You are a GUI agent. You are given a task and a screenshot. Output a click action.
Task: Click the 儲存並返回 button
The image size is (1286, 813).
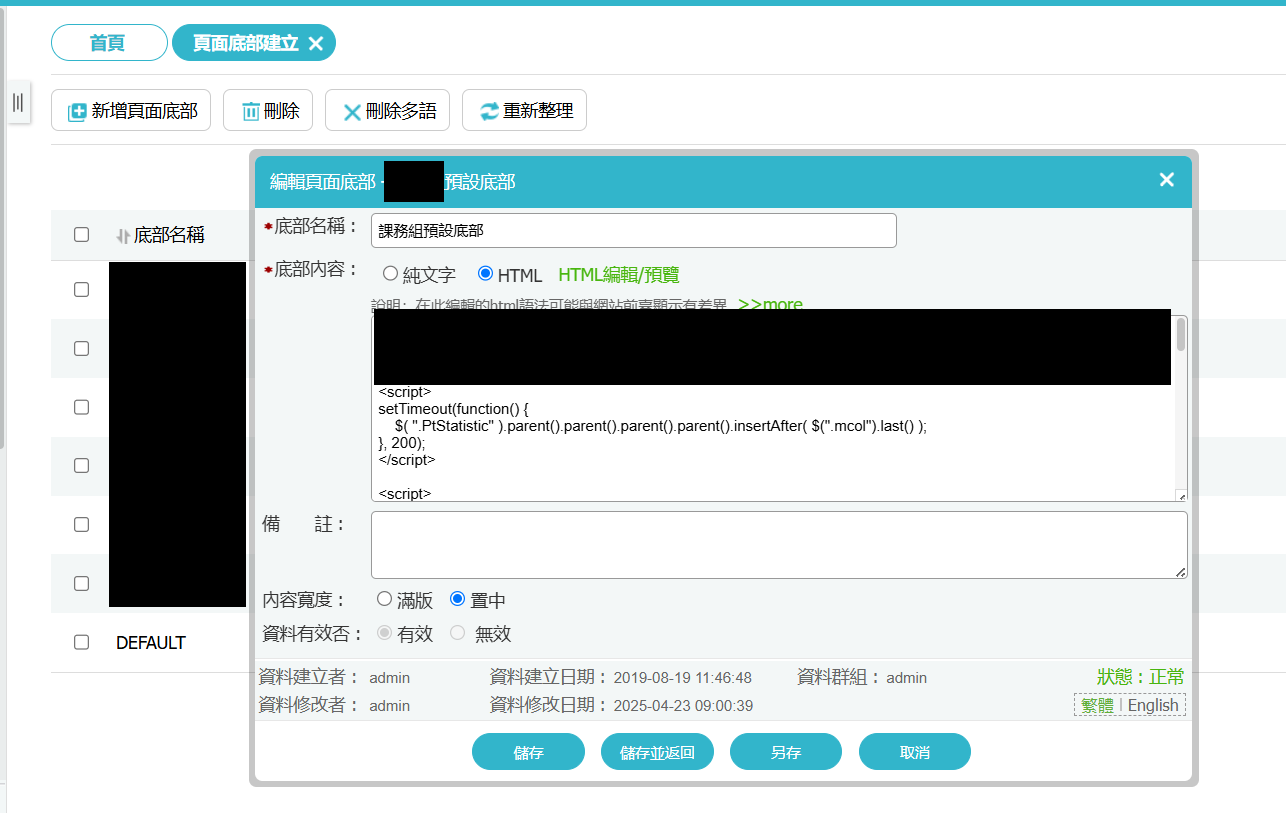pos(657,752)
